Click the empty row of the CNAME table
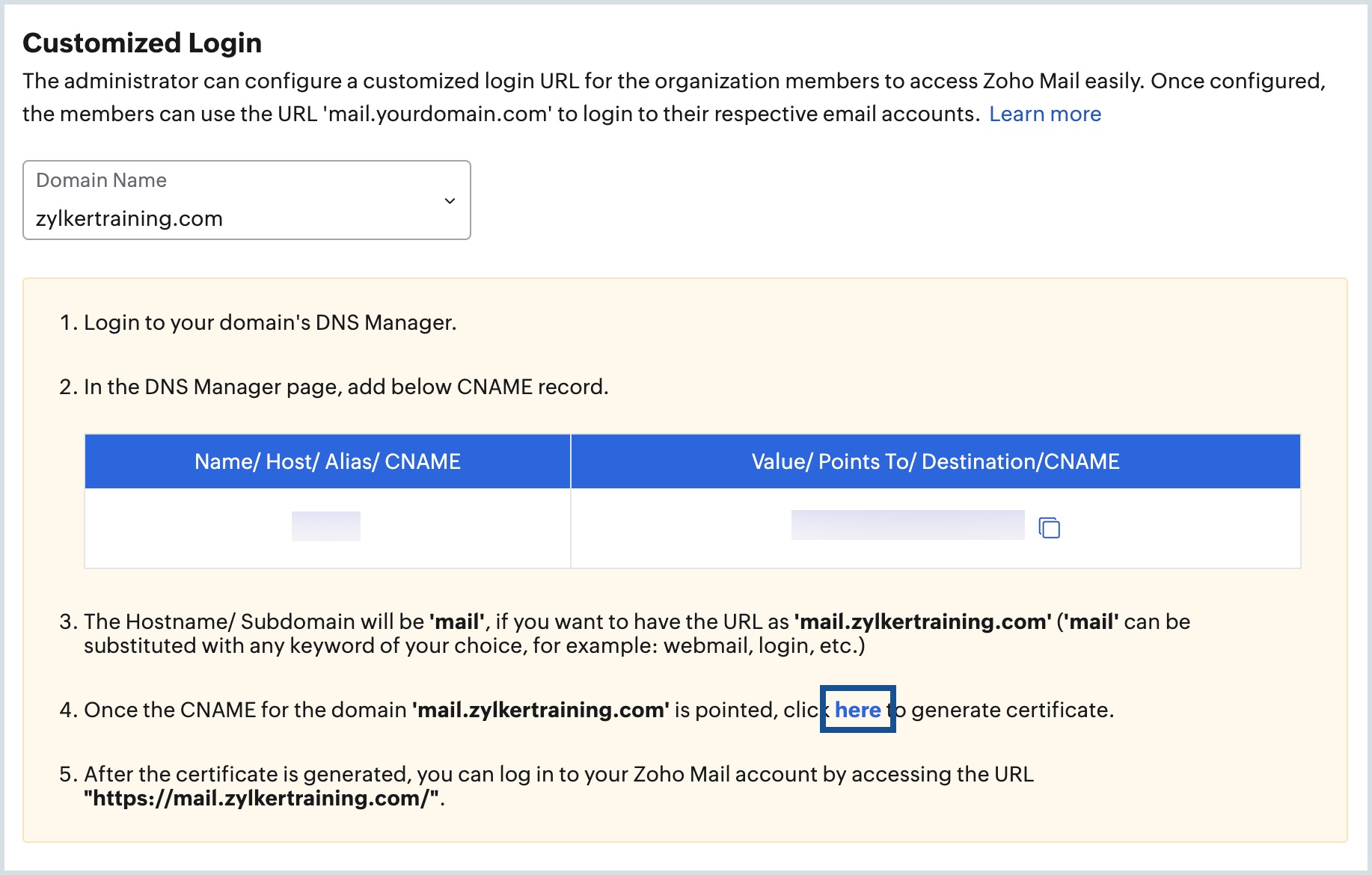The height and width of the screenshot is (875, 1372). [673, 527]
